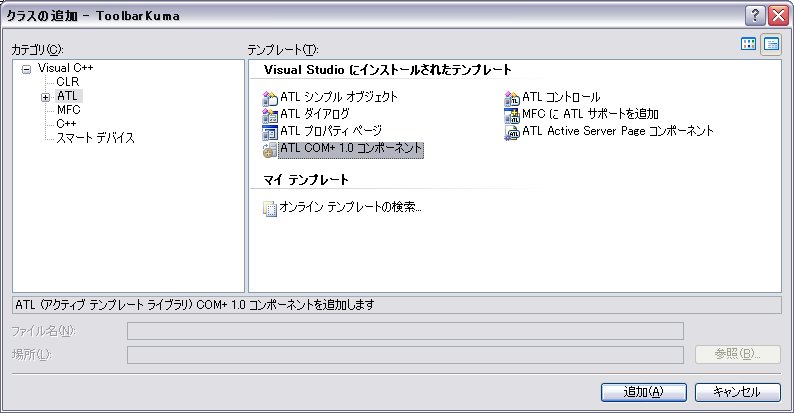Click the ファイル名 input field
The height and width of the screenshot is (413, 794).
[x=405, y=331]
